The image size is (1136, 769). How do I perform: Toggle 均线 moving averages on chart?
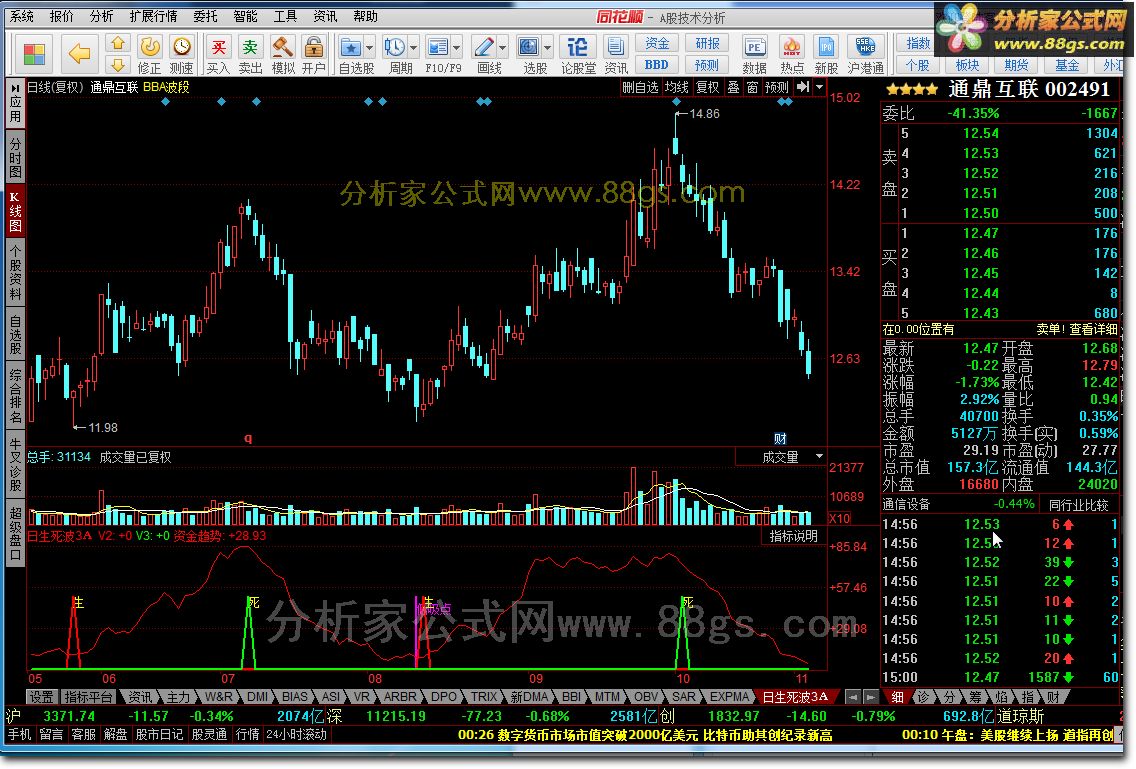(677, 87)
